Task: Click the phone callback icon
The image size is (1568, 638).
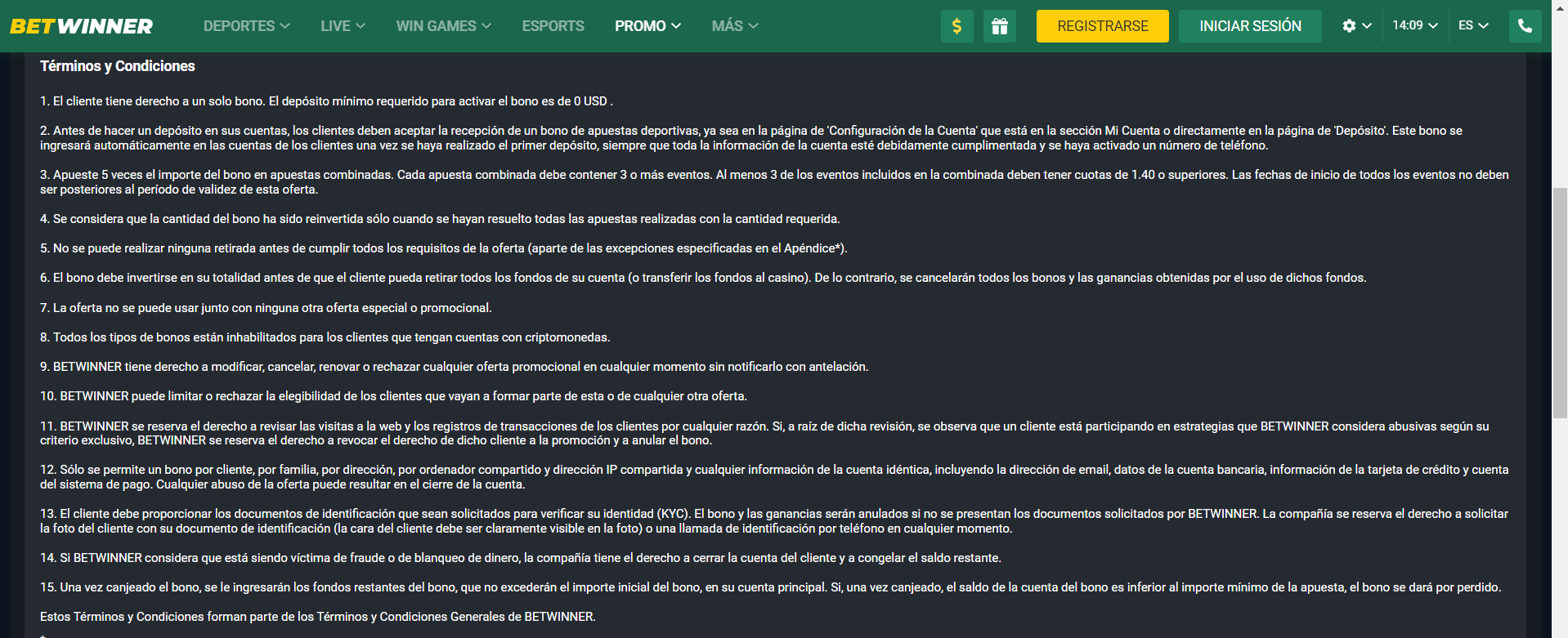Action: [1525, 26]
